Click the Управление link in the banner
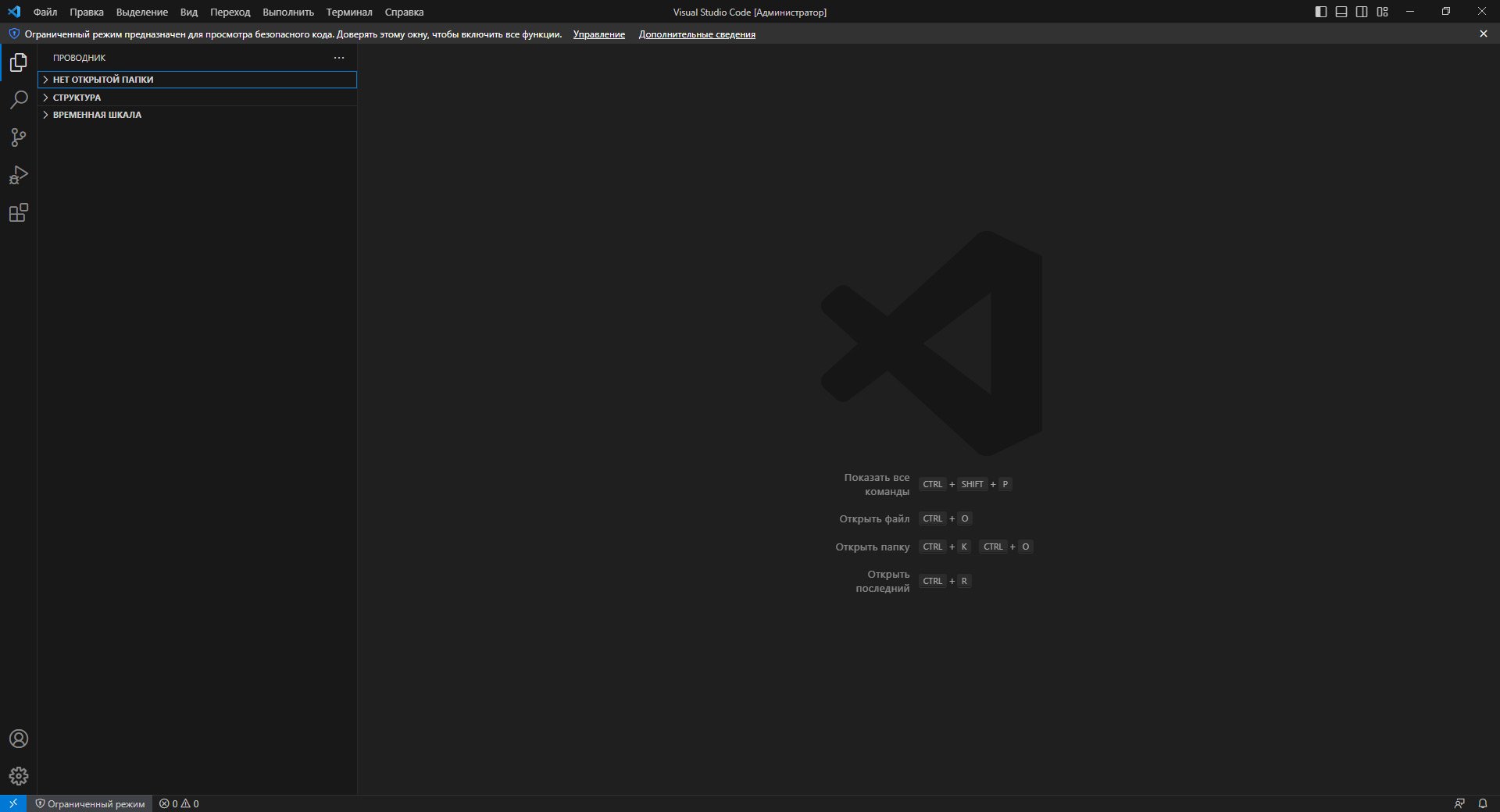 click(x=599, y=34)
